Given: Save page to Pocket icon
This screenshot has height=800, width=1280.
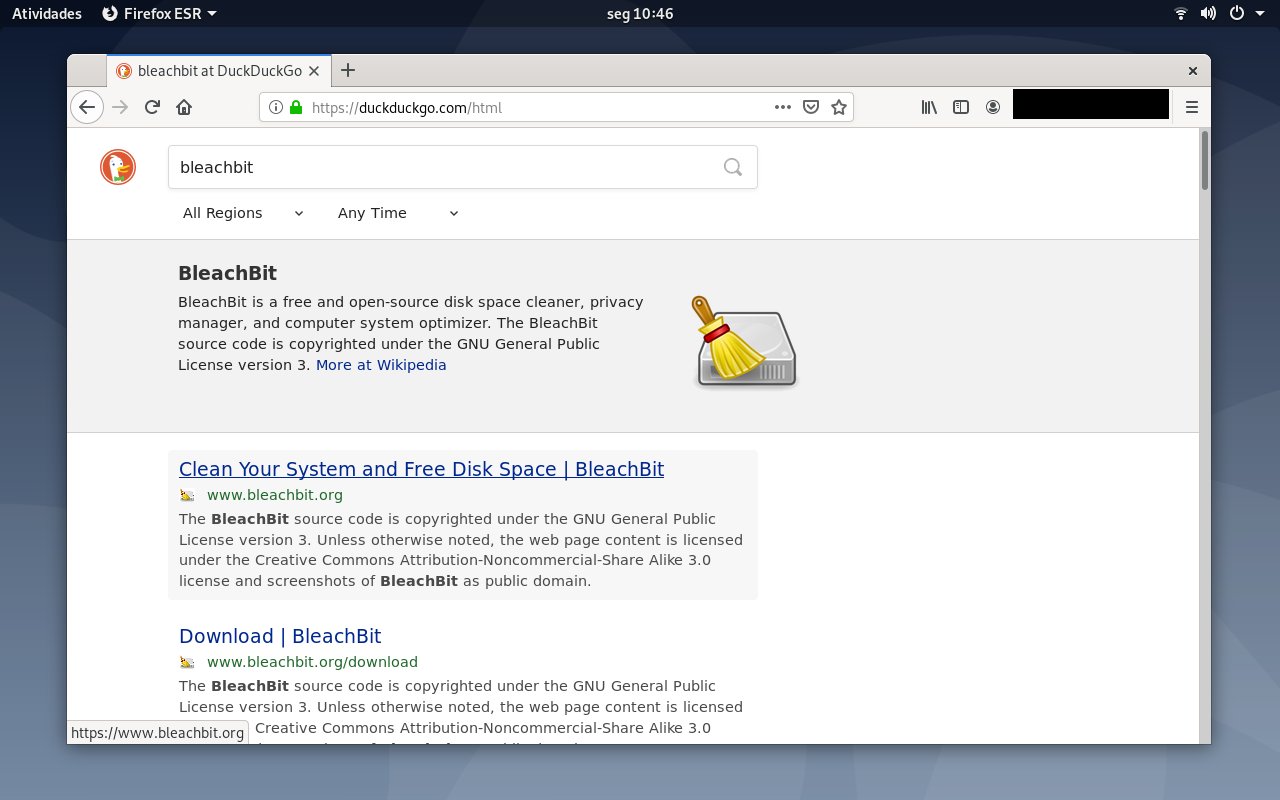Looking at the screenshot, I should click(811, 107).
